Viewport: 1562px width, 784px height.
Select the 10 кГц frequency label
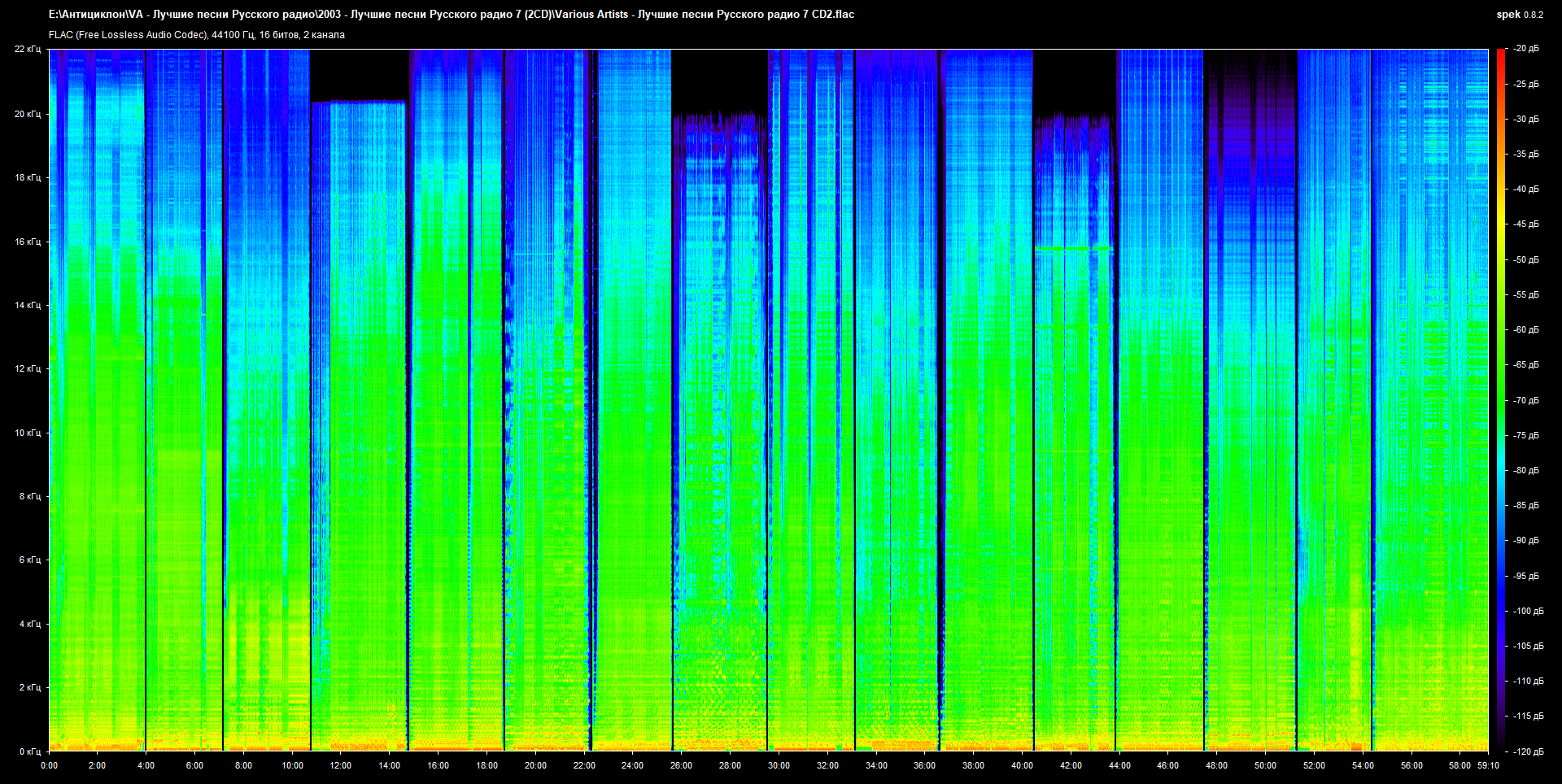27,433
